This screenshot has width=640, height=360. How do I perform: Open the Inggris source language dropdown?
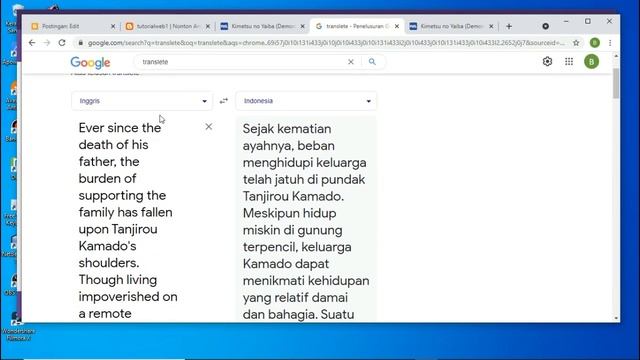pyautogui.click(x=142, y=101)
